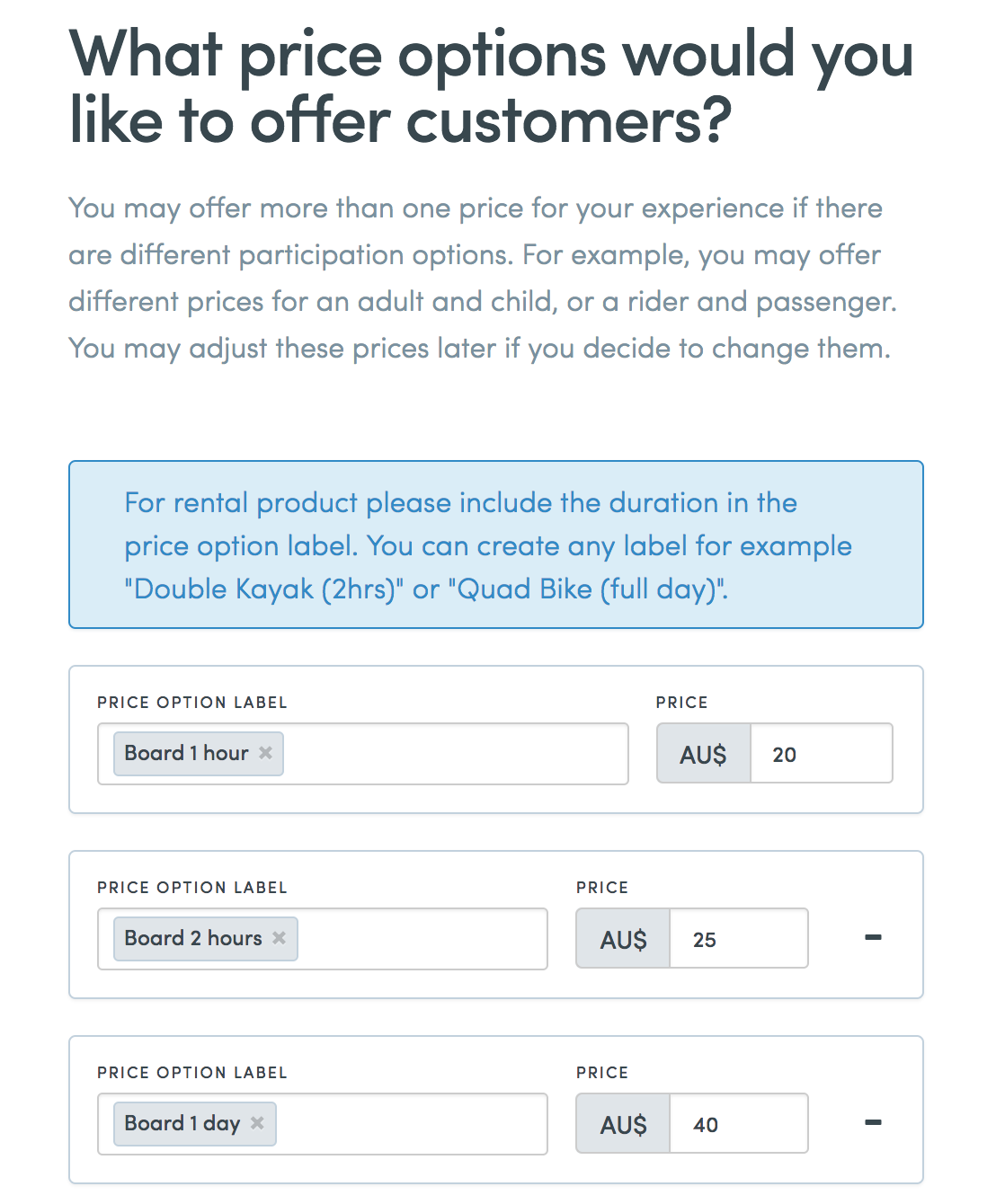Click the AU$ prefix beside price 40
This screenshot has height=1204, width=996.
(x=624, y=1124)
